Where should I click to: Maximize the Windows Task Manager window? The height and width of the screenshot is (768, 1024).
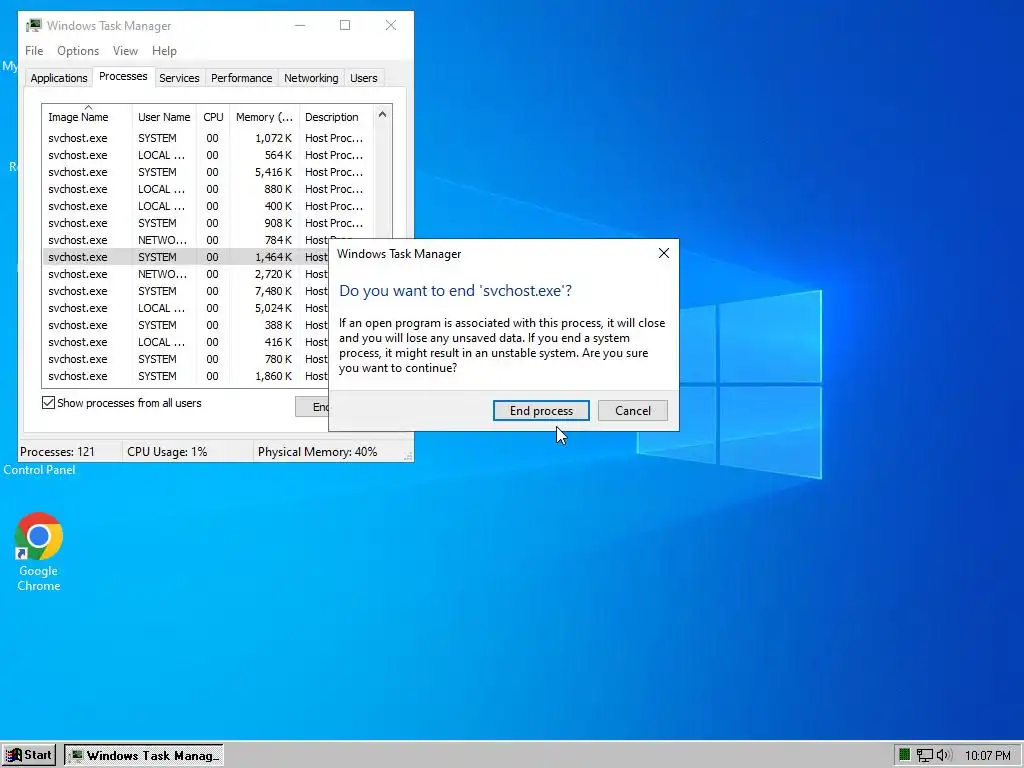pos(345,25)
